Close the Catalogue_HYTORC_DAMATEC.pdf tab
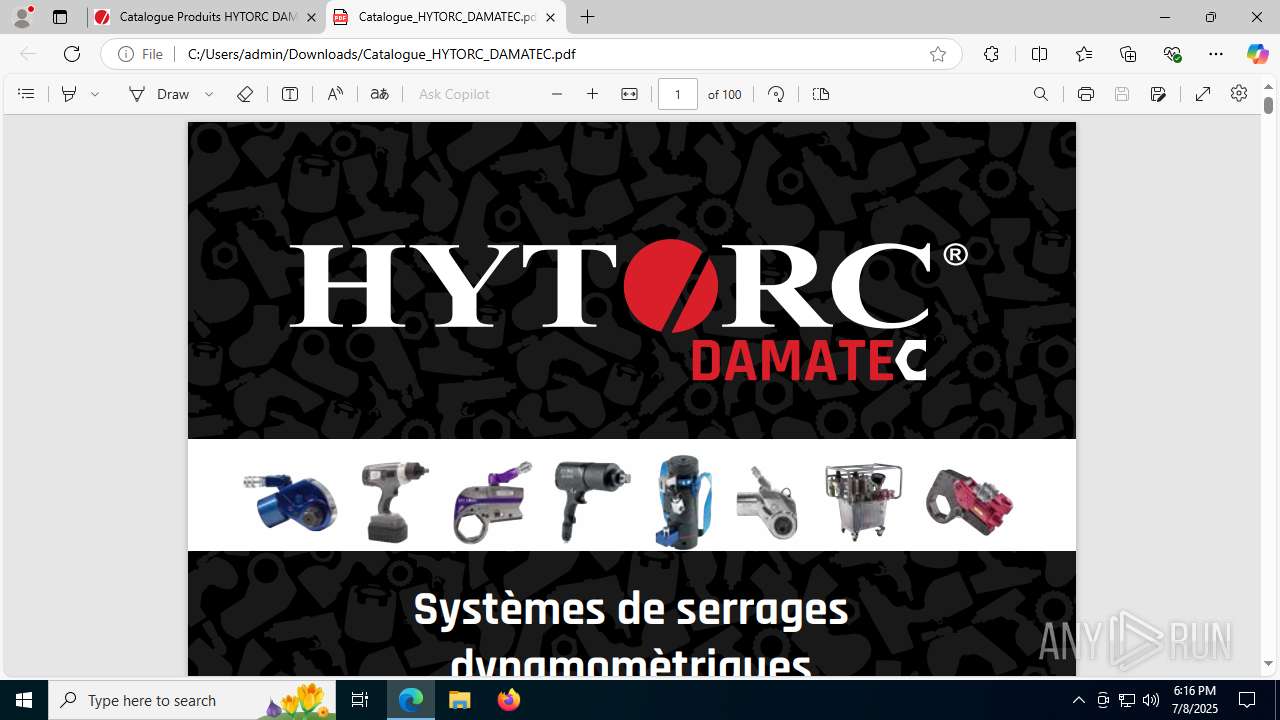The image size is (1280, 720). 550,17
